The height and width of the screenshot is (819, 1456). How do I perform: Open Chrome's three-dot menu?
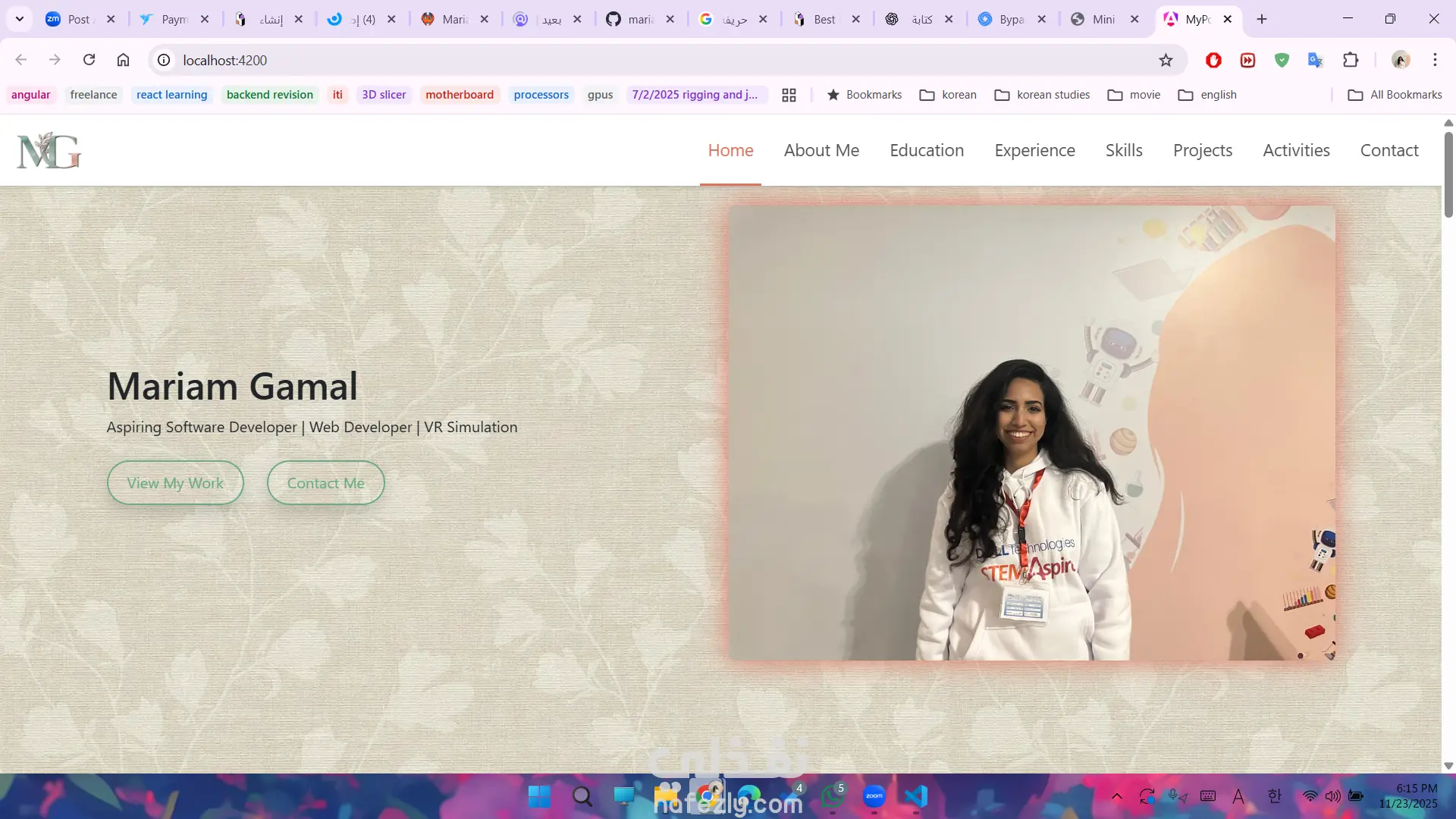point(1435,60)
